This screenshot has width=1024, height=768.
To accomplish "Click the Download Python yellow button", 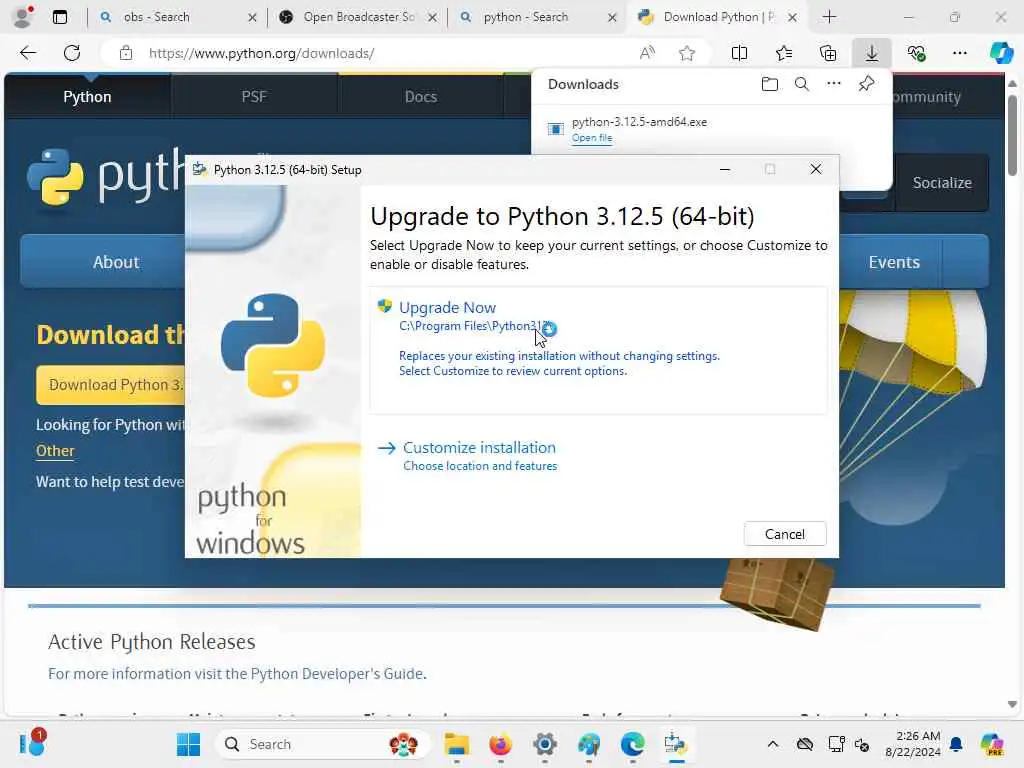I will (111, 385).
